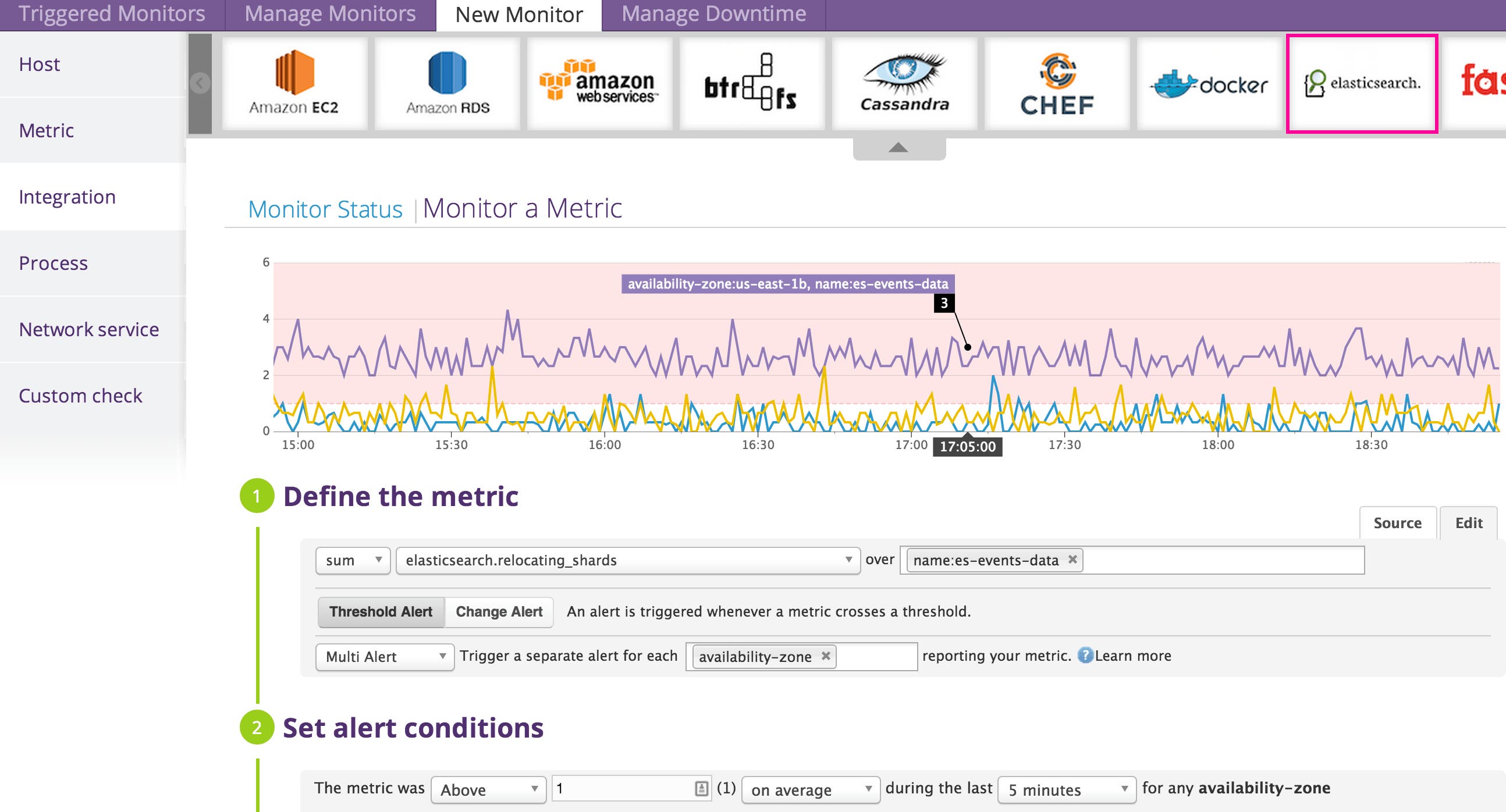Toggle to the Edit metric view
Viewport: 1506px width, 812px height.
[1468, 523]
